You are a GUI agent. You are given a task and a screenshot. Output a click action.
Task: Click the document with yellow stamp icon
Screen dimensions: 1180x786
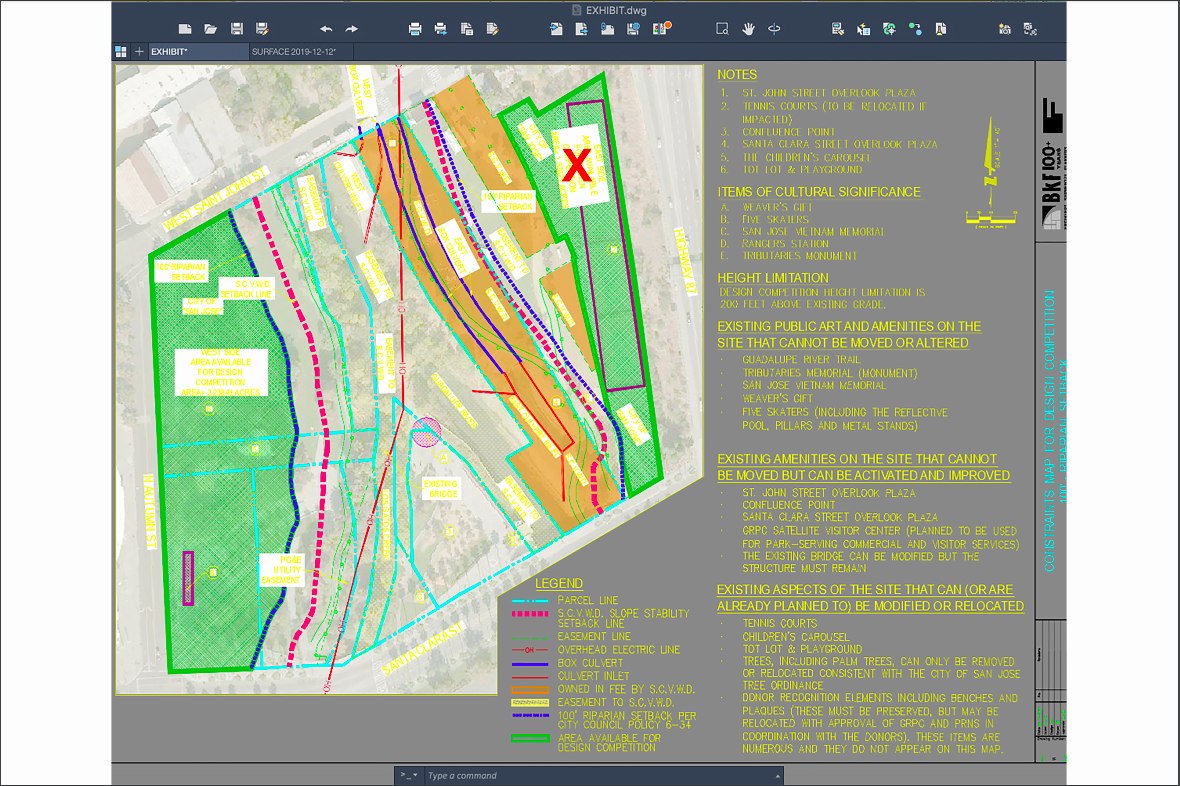[x=941, y=29]
